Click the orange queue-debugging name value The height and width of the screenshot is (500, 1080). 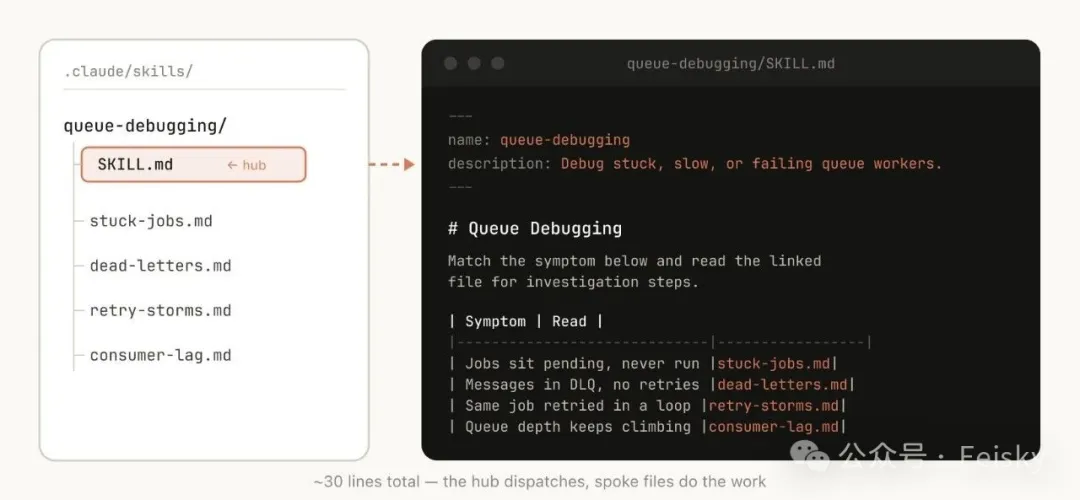[x=565, y=139]
